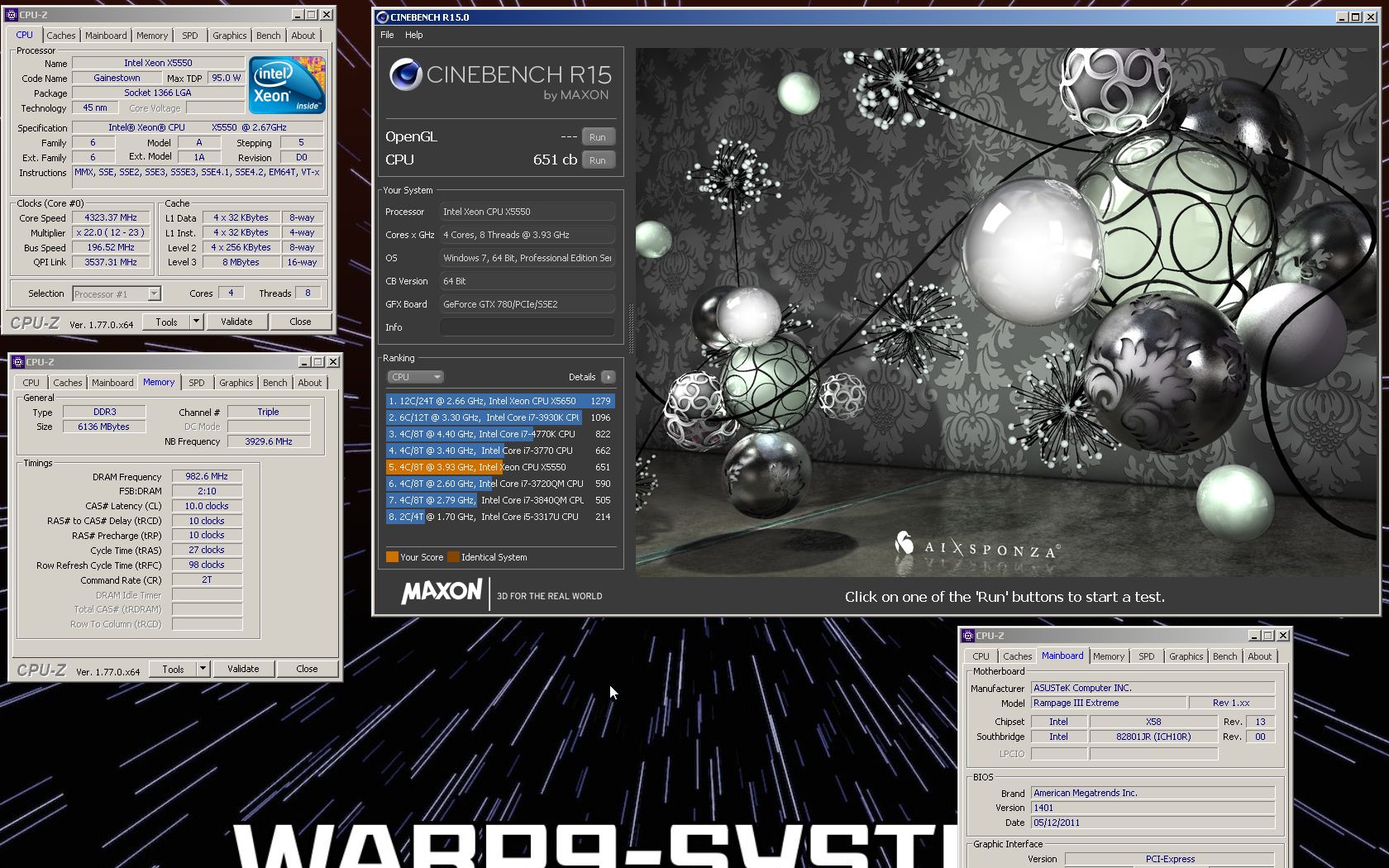This screenshot has width=1389, height=868.
Task: Click the Rampage III Extreme model field
Action: [1108, 703]
